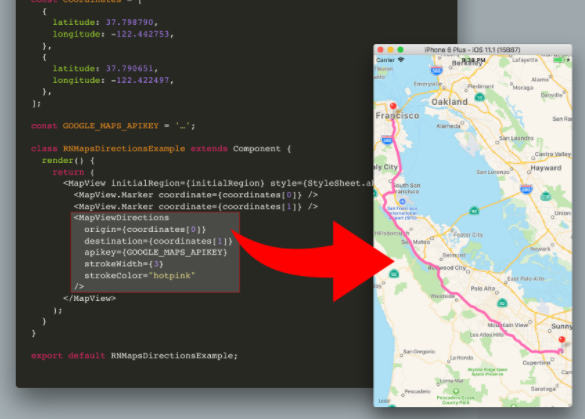Tap the red pin at San Francisco
585x419 pixels.
(x=393, y=106)
